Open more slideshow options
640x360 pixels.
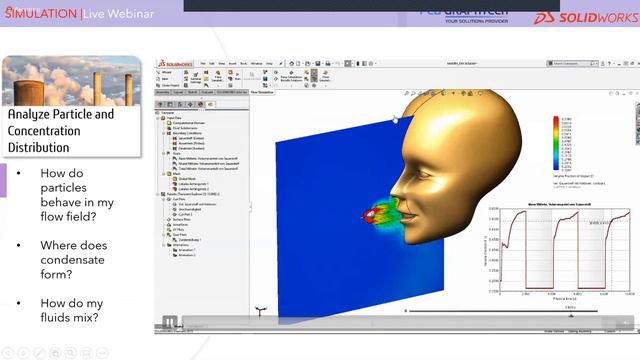point(102,353)
